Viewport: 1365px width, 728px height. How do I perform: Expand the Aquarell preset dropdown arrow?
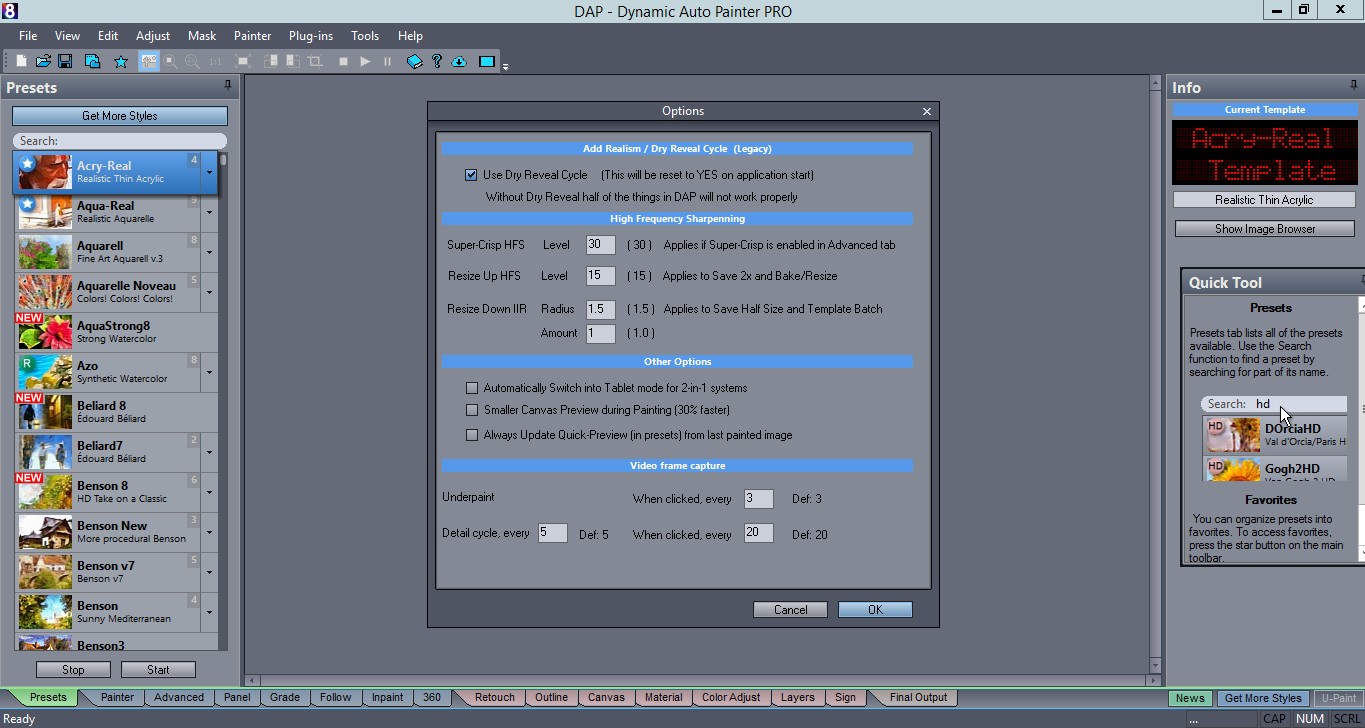coord(209,252)
